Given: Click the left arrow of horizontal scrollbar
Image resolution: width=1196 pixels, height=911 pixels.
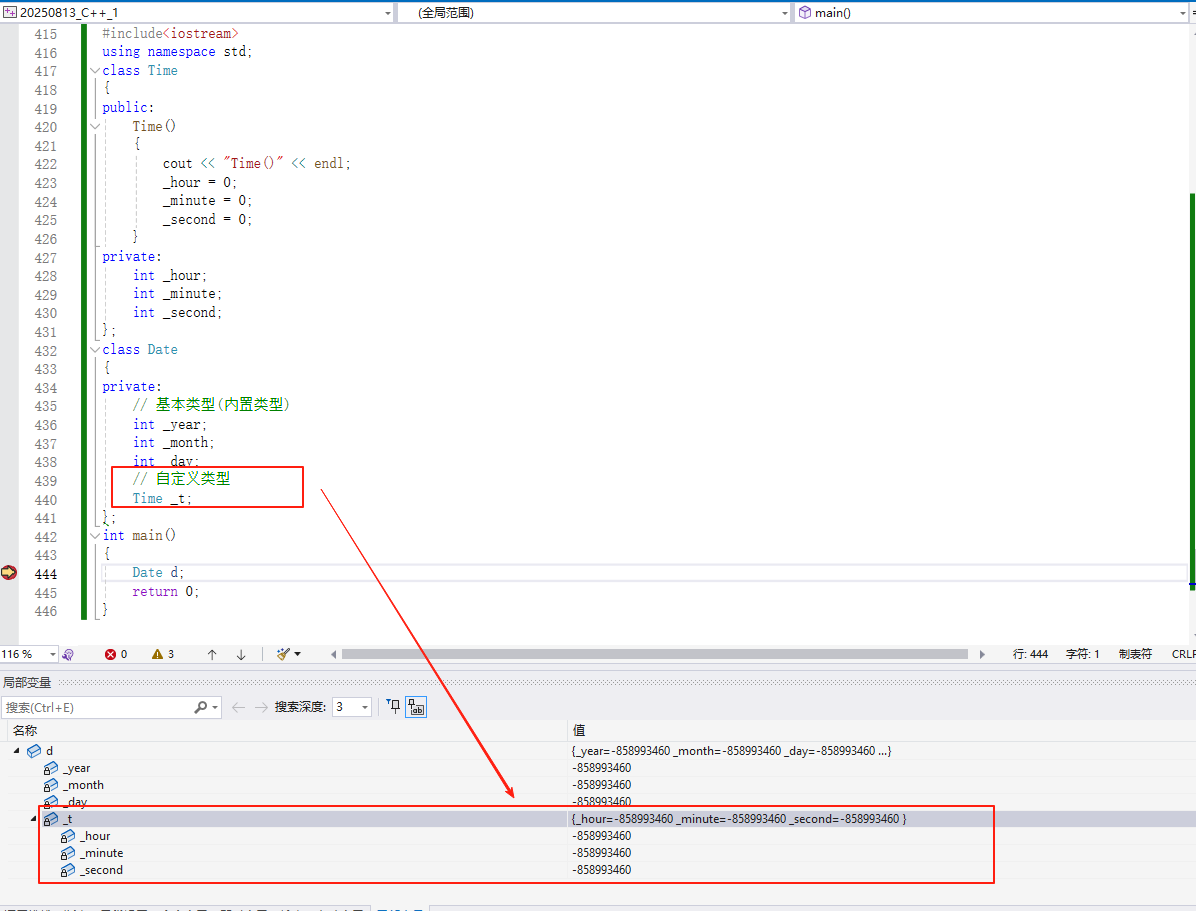Looking at the screenshot, I should [333, 654].
